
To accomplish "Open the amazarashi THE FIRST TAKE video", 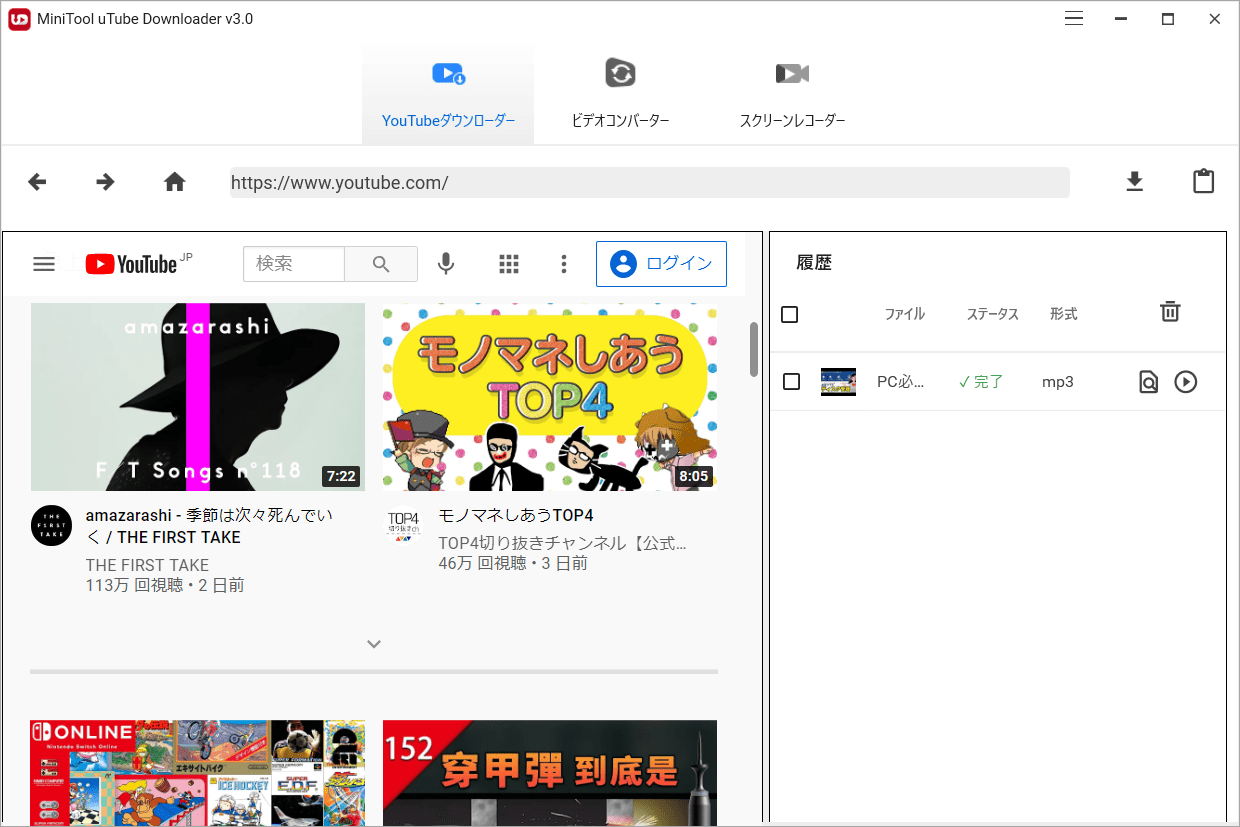I will pyautogui.click(x=197, y=397).
